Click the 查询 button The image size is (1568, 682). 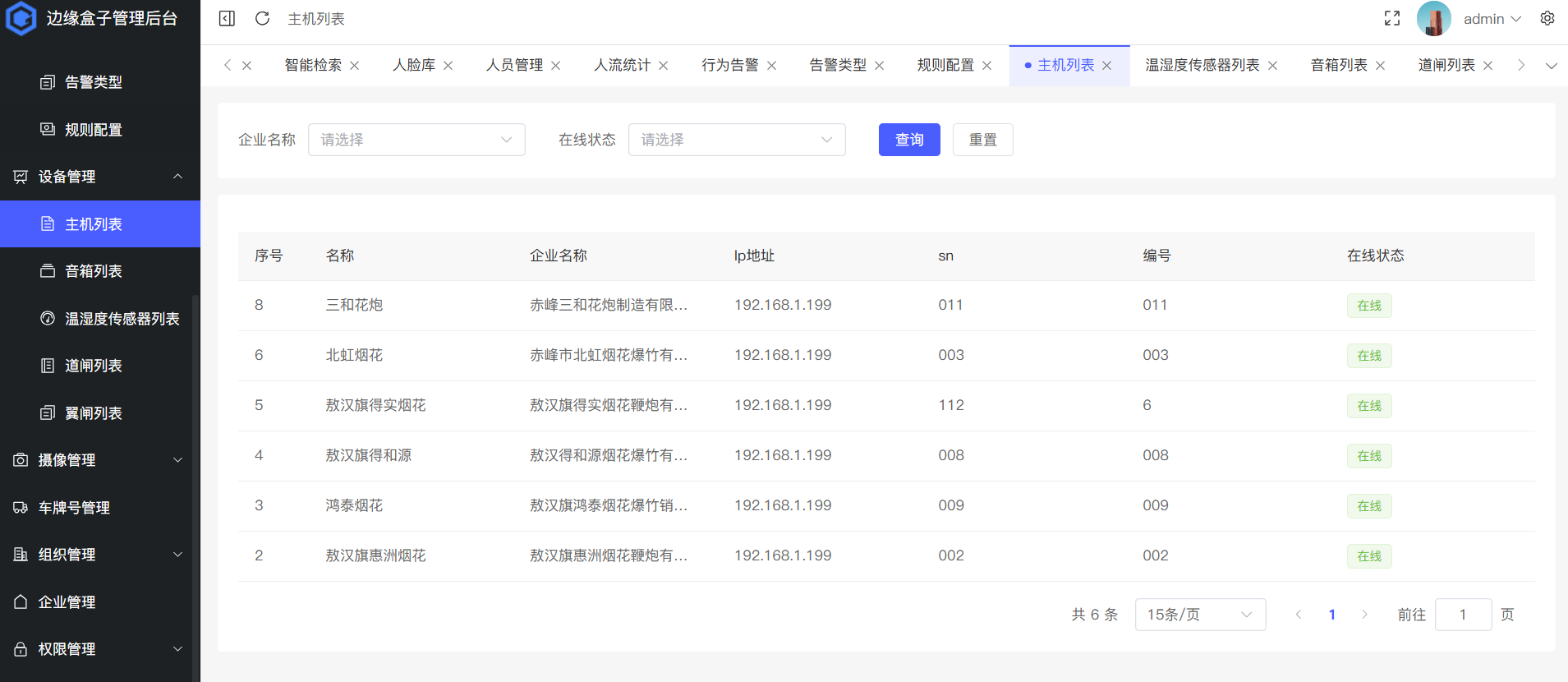coord(908,140)
